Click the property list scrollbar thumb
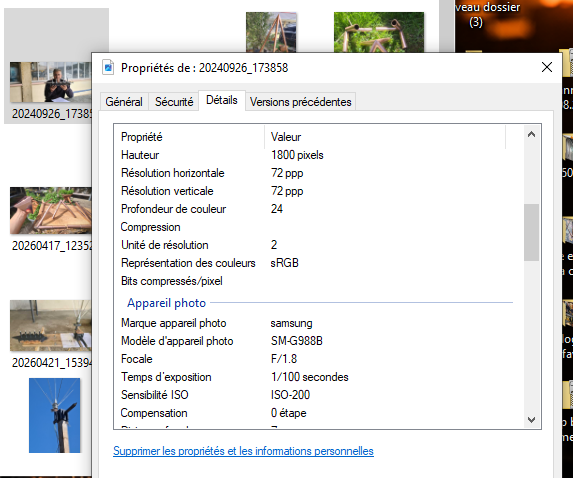 pyautogui.click(x=531, y=232)
